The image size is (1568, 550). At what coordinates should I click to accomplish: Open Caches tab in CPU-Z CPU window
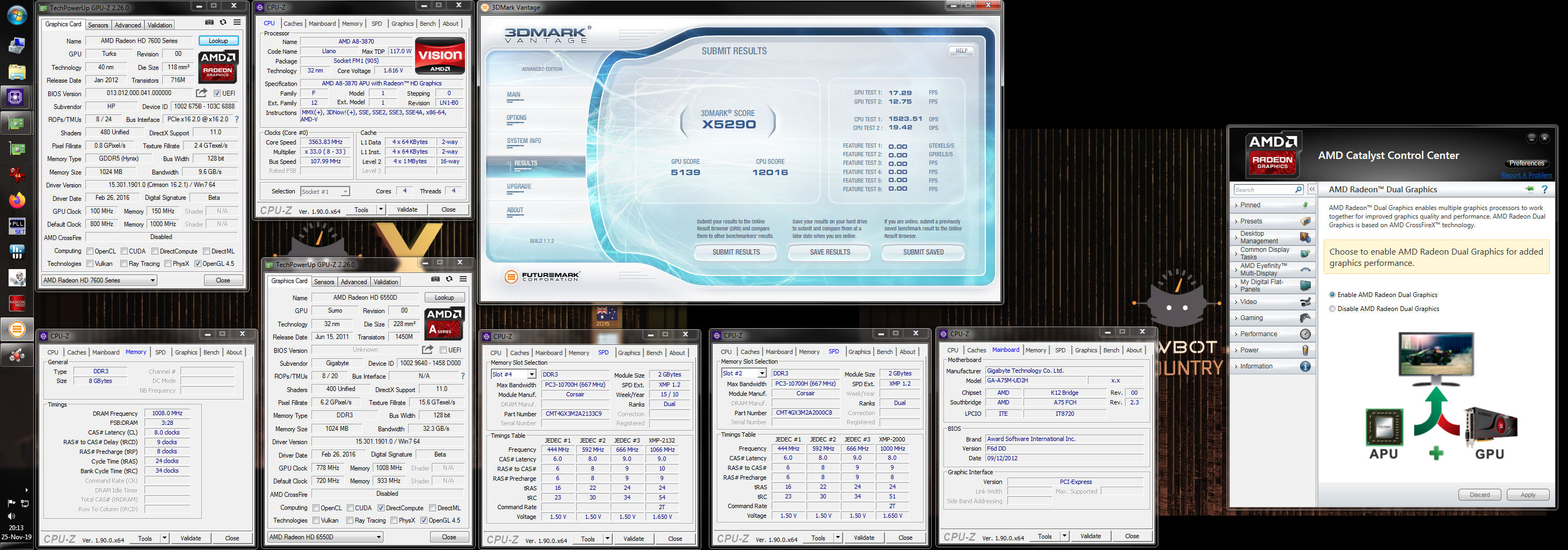[x=293, y=24]
